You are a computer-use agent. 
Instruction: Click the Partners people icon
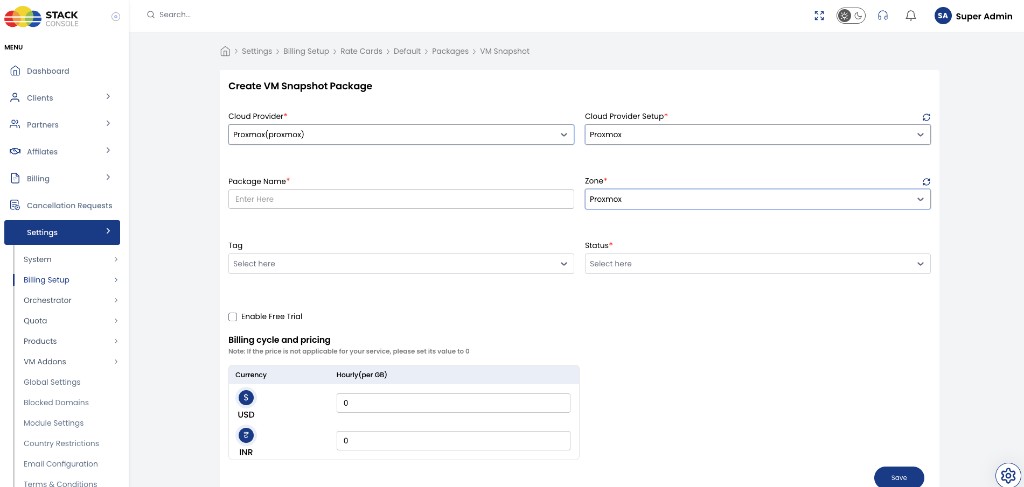15,124
